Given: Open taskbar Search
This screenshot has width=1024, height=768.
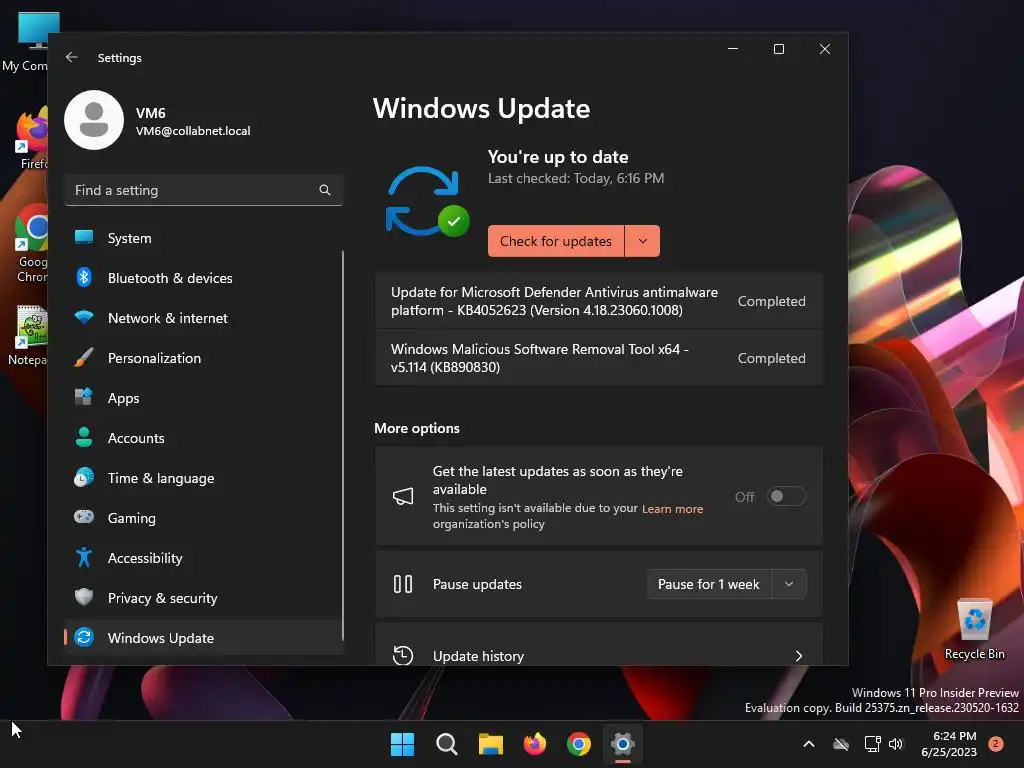Looking at the screenshot, I should (447, 744).
